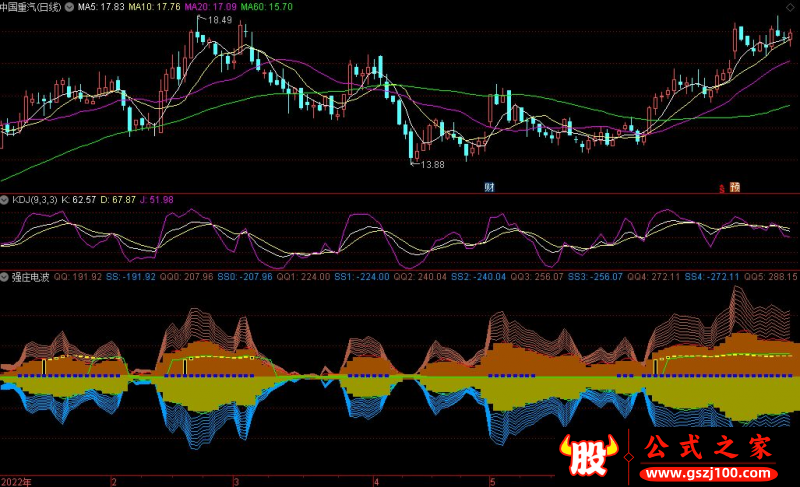Viewport: 800px width, 487px height.
Task: Click the J: 51.98 value
Action: pyautogui.click(x=157, y=200)
